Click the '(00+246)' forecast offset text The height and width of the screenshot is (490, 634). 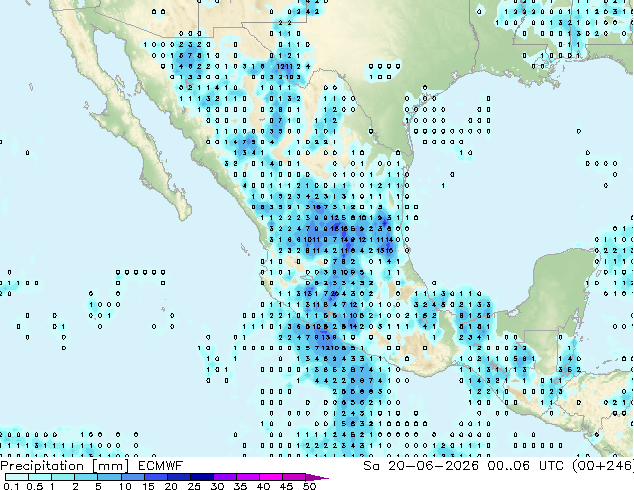tap(602, 466)
